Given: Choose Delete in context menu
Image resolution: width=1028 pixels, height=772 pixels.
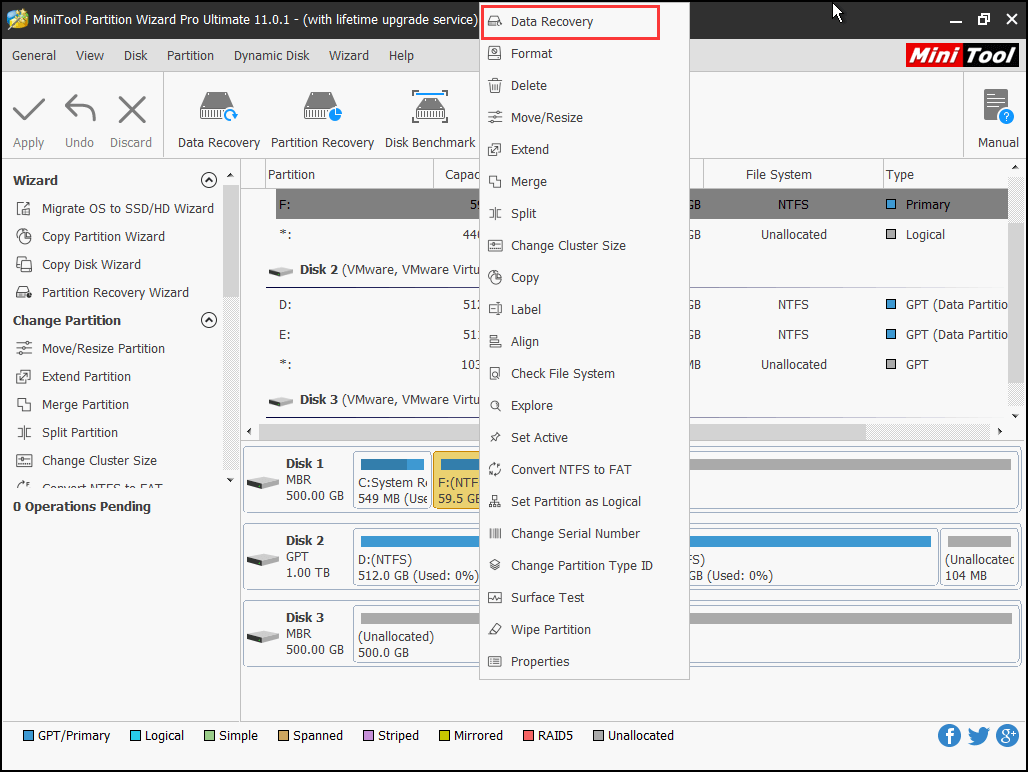Looking at the screenshot, I should (x=584, y=86).
